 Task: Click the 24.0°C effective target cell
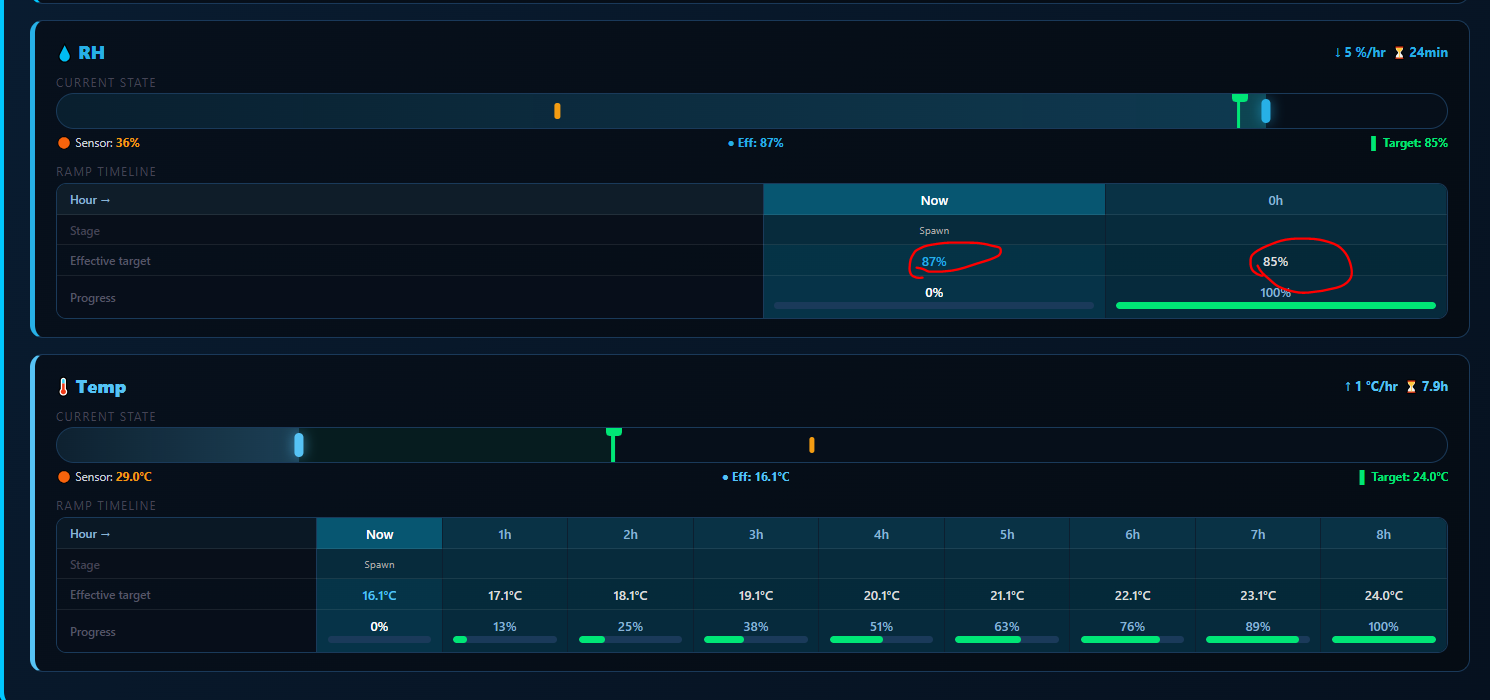point(1383,595)
